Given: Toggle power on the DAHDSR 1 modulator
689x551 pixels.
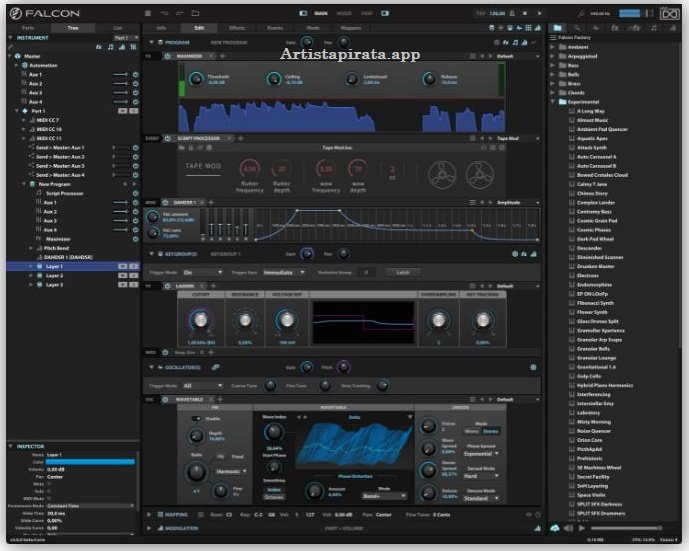Looking at the screenshot, I should click(x=167, y=202).
